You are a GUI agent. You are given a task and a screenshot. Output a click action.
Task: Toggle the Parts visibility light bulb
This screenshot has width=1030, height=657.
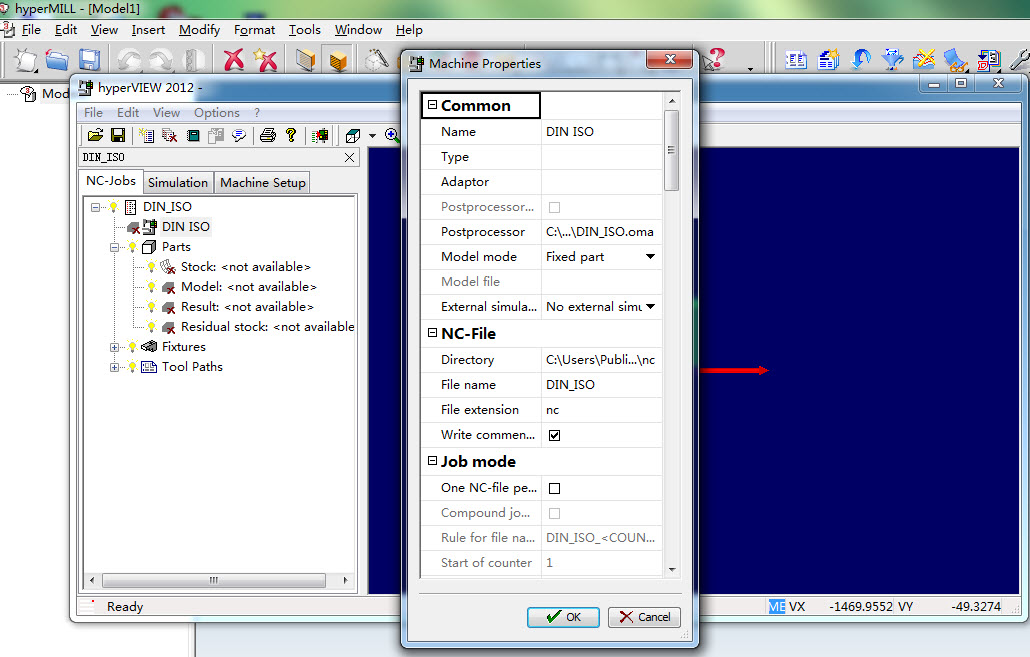(133, 247)
